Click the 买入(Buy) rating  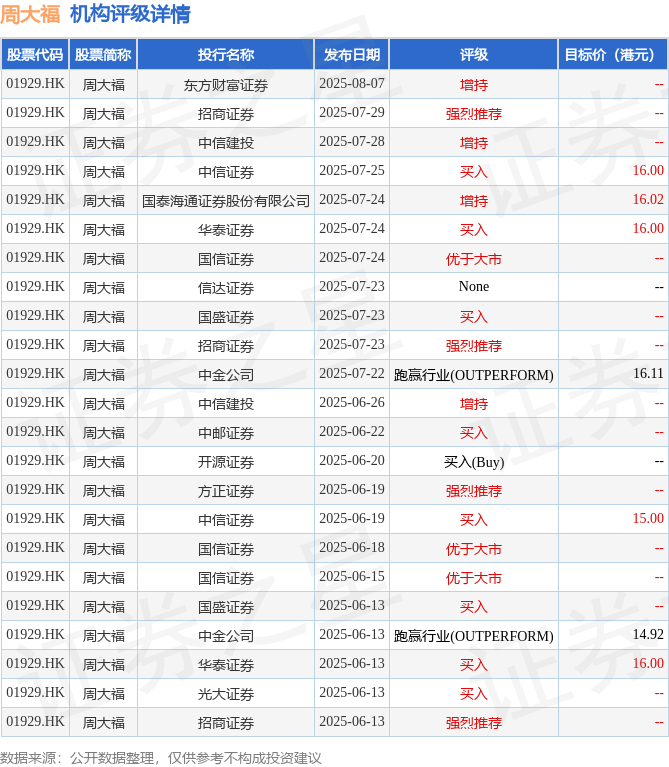[474, 462]
